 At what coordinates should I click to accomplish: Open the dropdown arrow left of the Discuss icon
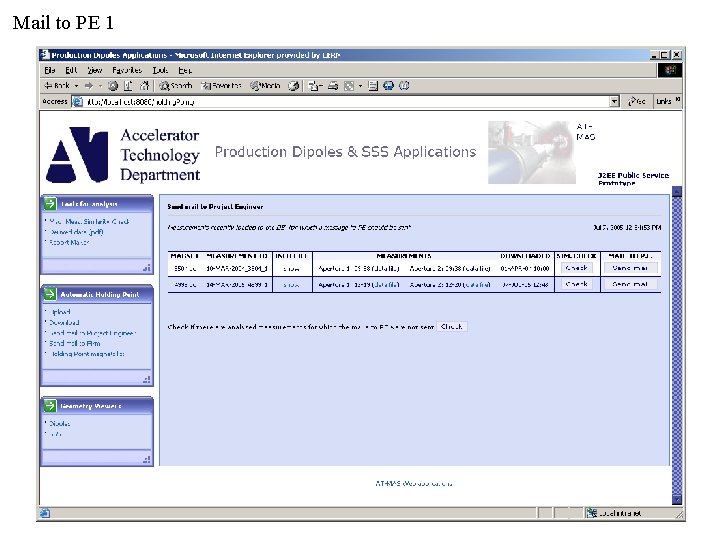tap(360, 86)
